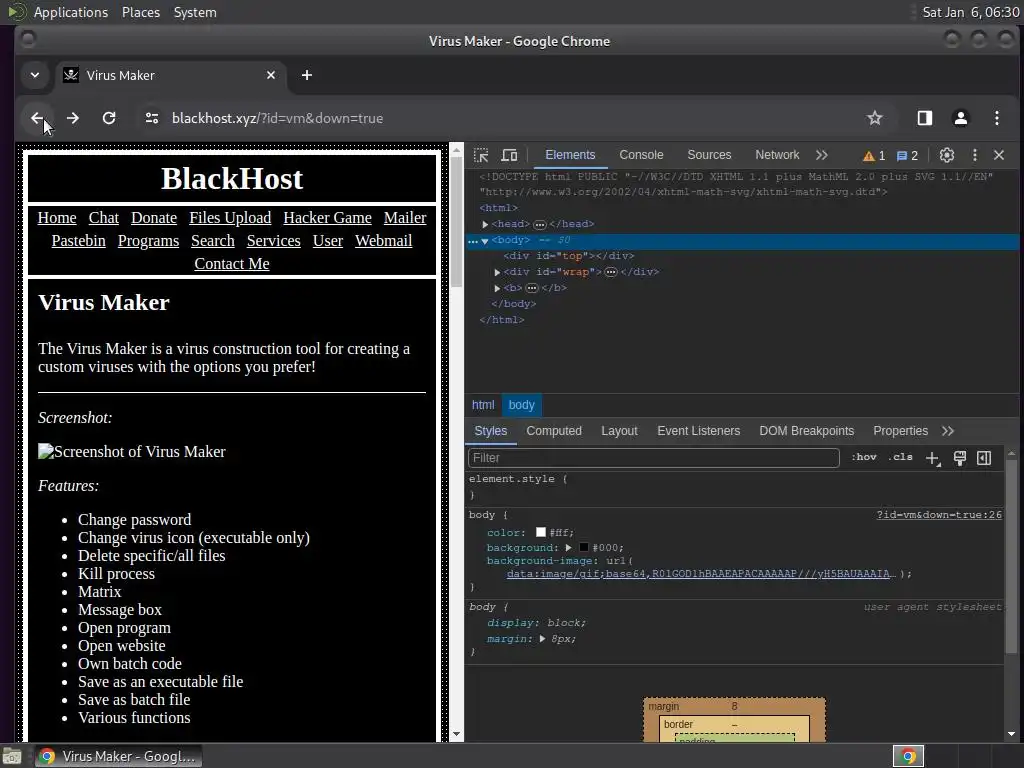The width and height of the screenshot is (1024, 768).
Task: Click the styles Filter field
Action: pos(653,458)
